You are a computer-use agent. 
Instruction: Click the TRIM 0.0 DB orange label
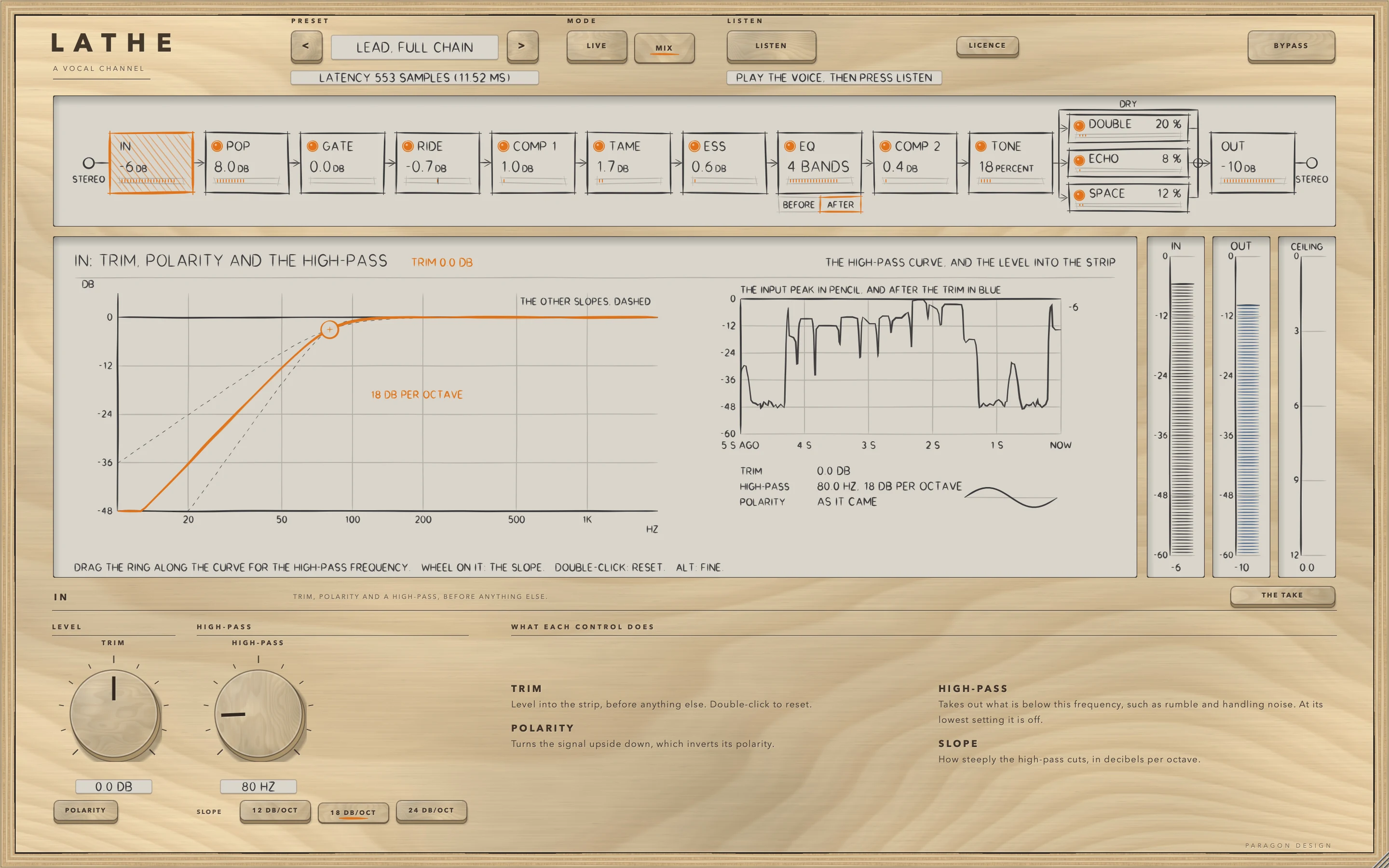pos(442,262)
